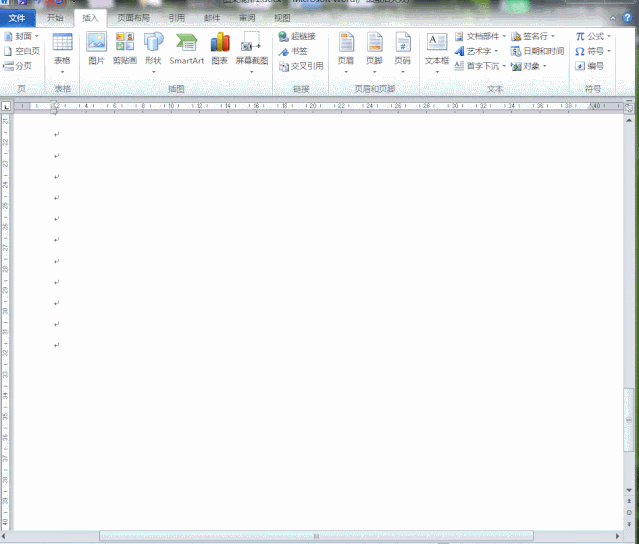Select the 插入 ribbon tab

90,18
